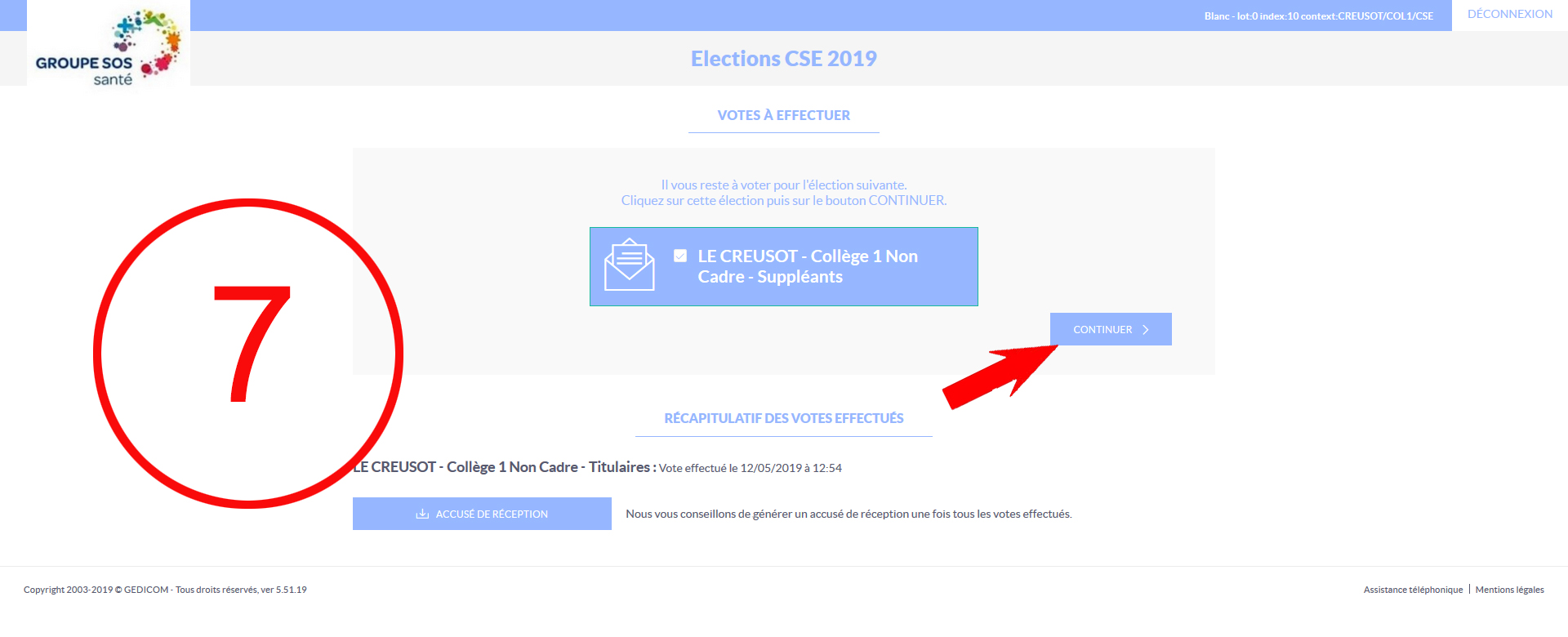Open Assistance téléphonique link
The width and height of the screenshot is (1568, 637).
(x=1413, y=590)
